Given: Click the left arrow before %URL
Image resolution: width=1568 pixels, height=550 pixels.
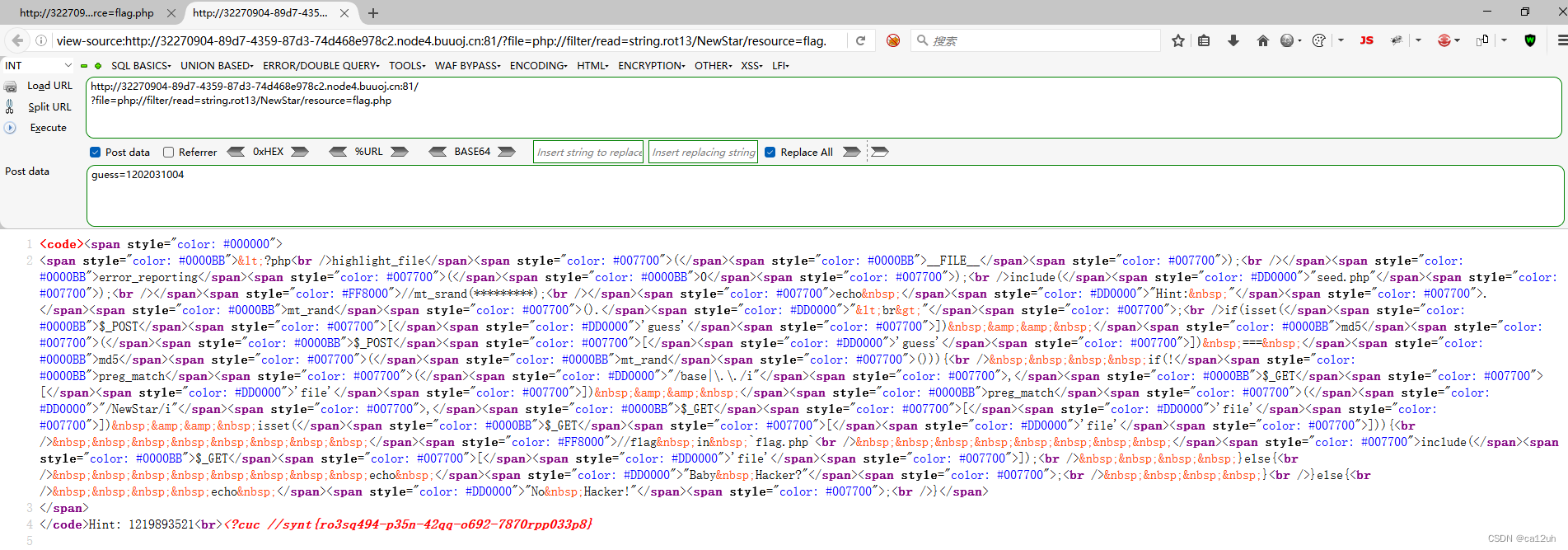Looking at the screenshot, I should (338, 152).
